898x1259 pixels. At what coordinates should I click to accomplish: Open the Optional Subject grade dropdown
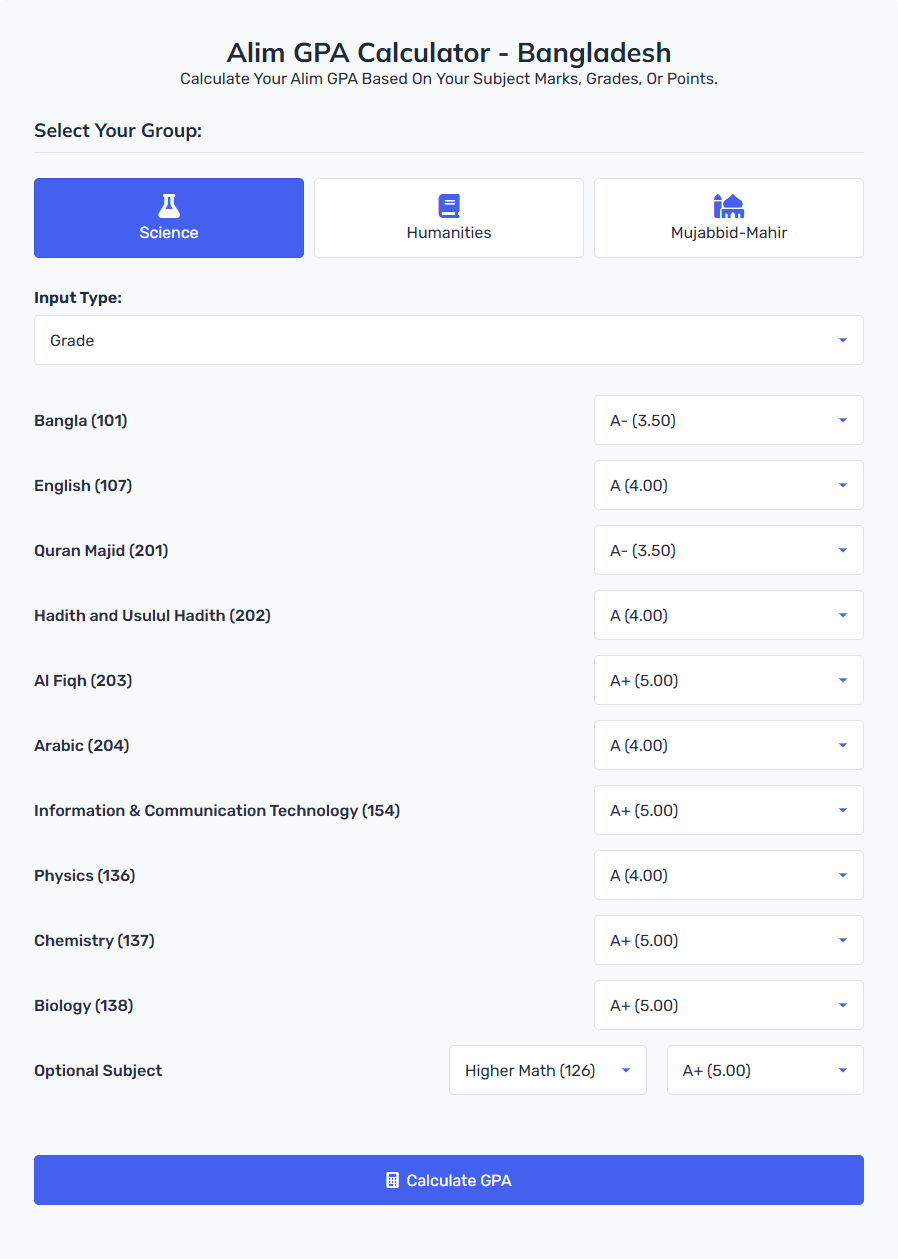pyautogui.click(x=765, y=1070)
